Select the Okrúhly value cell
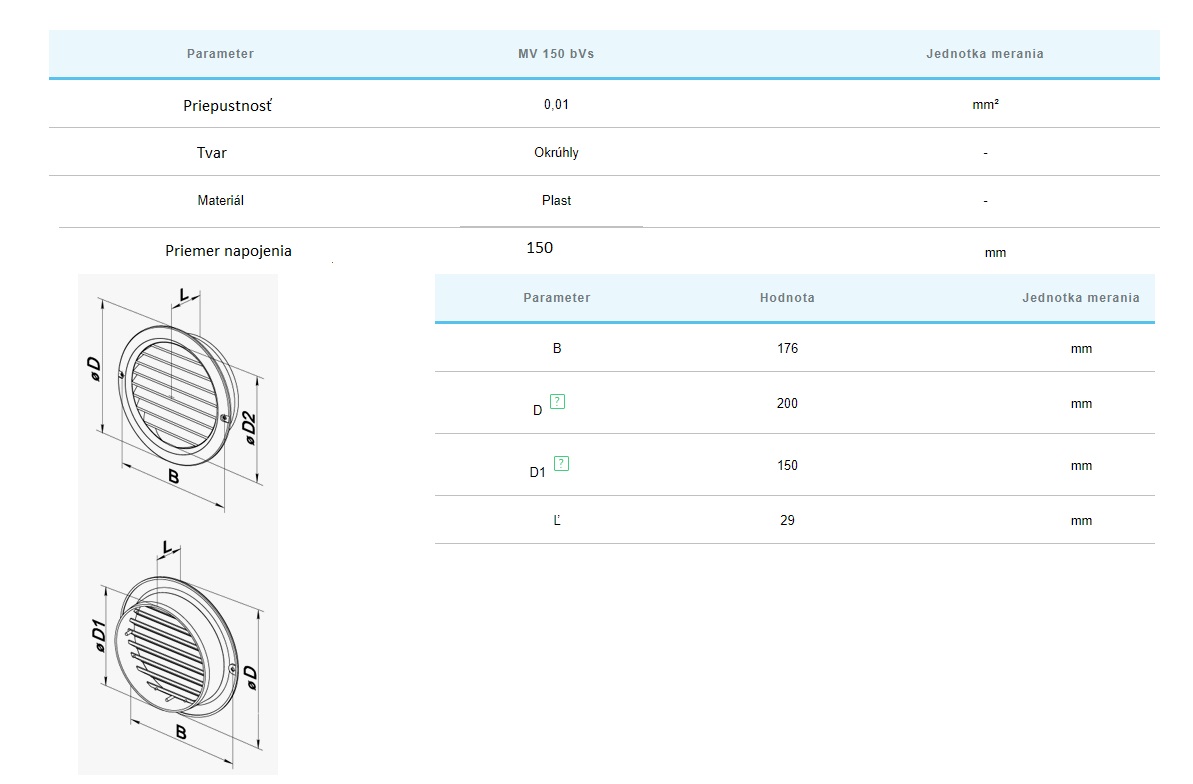Viewport: 1193px width, 784px height. point(556,153)
